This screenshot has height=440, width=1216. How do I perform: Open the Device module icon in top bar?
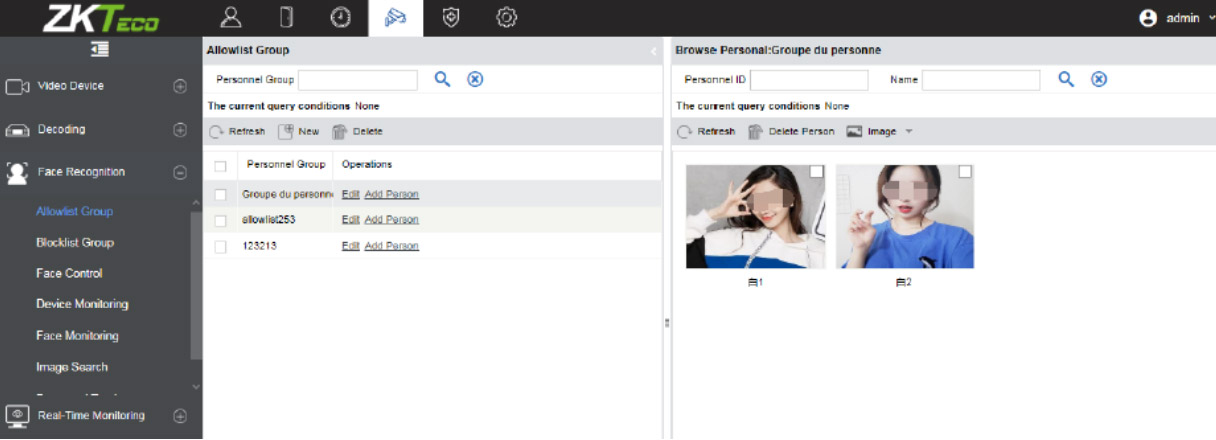tap(285, 17)
